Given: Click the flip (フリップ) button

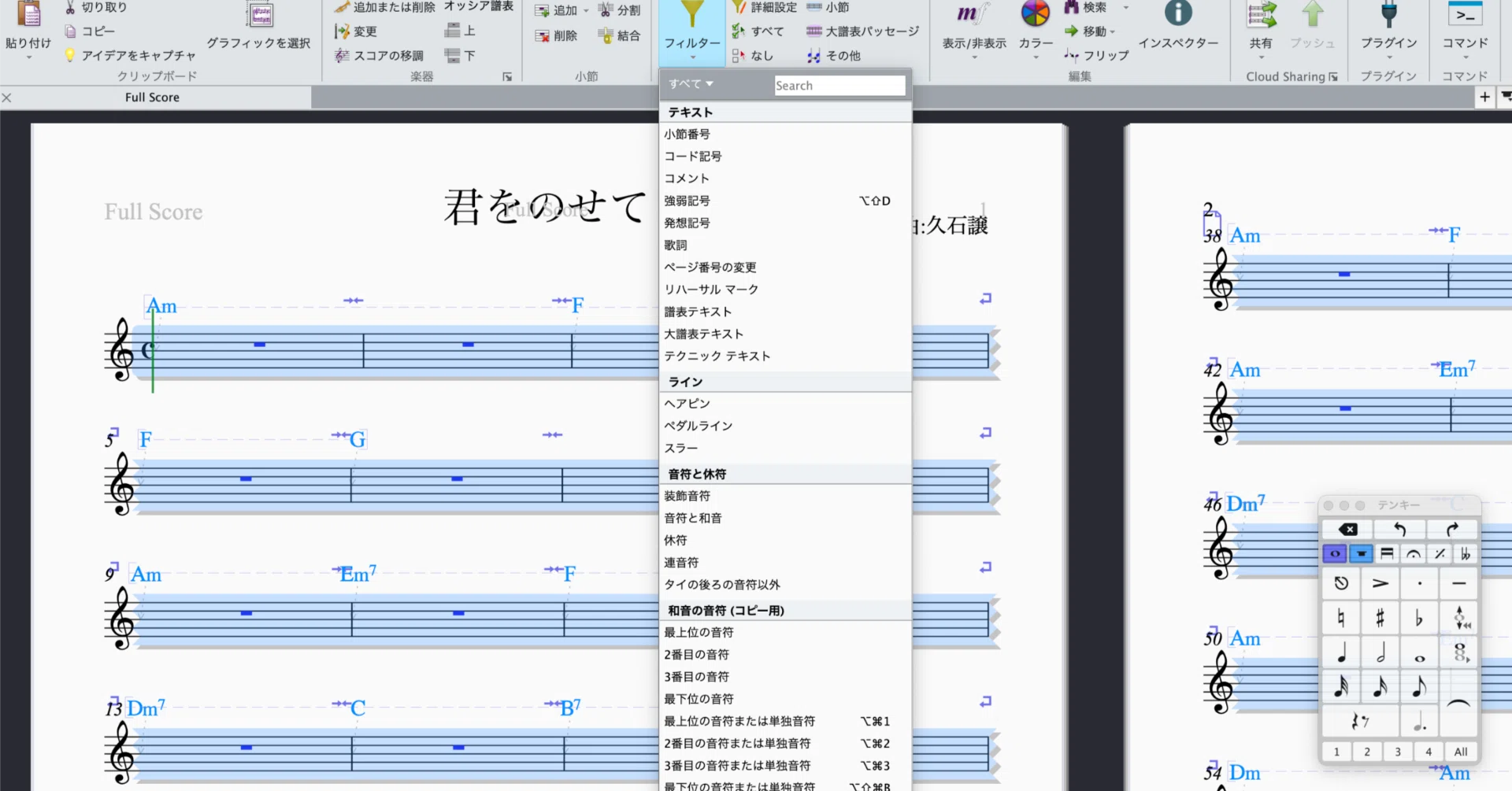Looking at the screenshot, I should point(1096,55).
